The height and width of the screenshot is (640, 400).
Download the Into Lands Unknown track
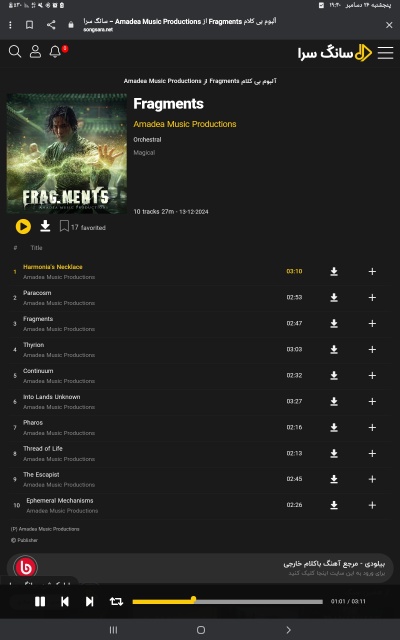point(334,401)
